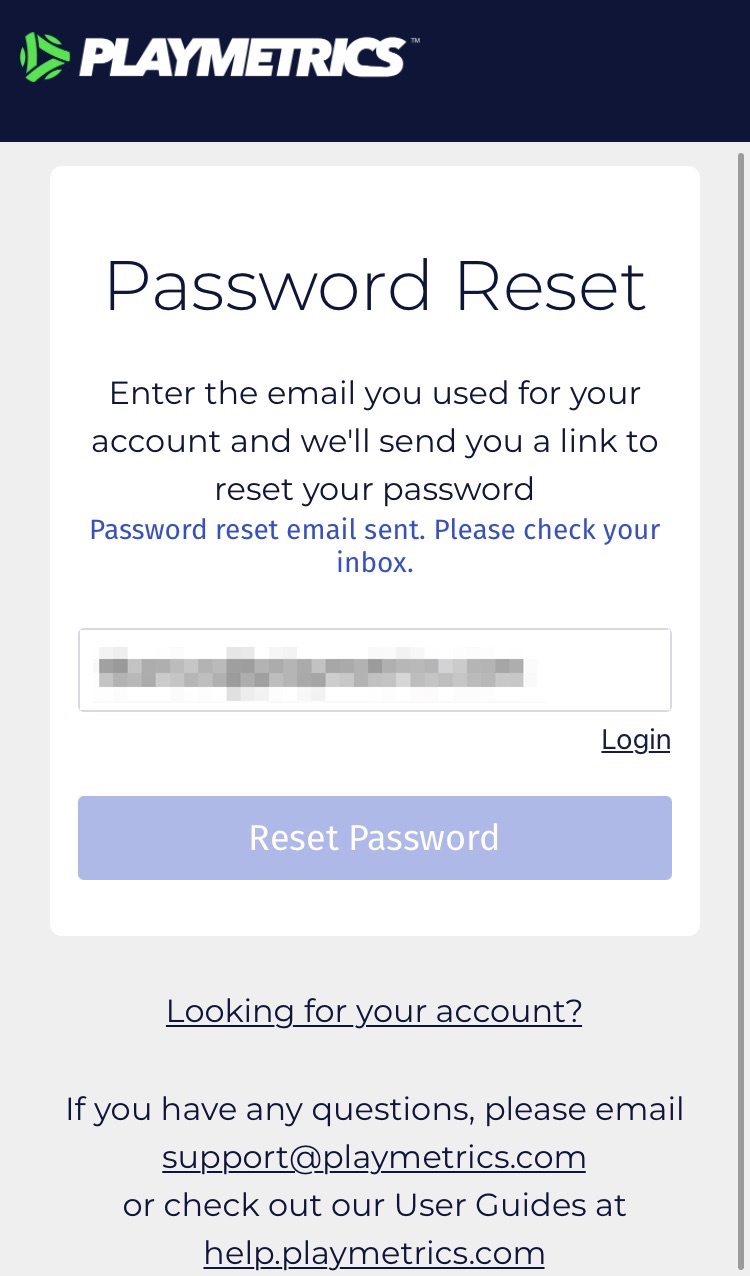
Task: Click the green PlayMetrics logo icon
Action: (44, 57)
